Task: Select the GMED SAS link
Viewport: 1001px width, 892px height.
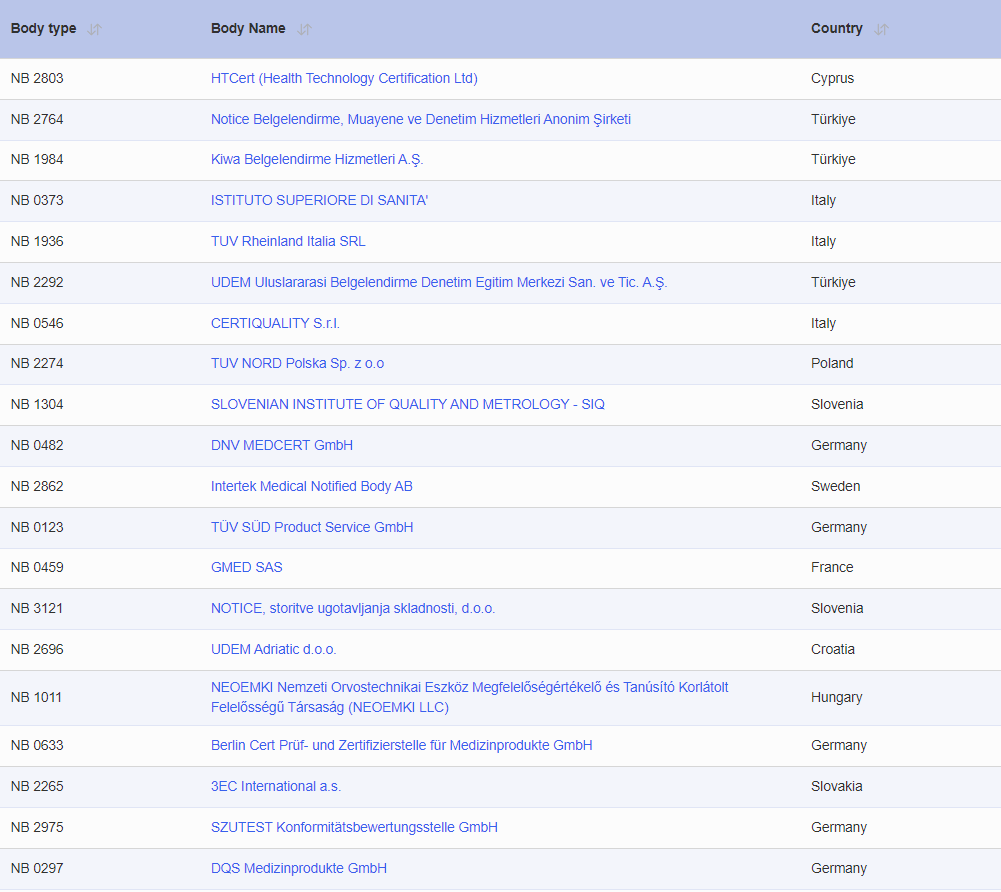Action: tap(246, 568)
